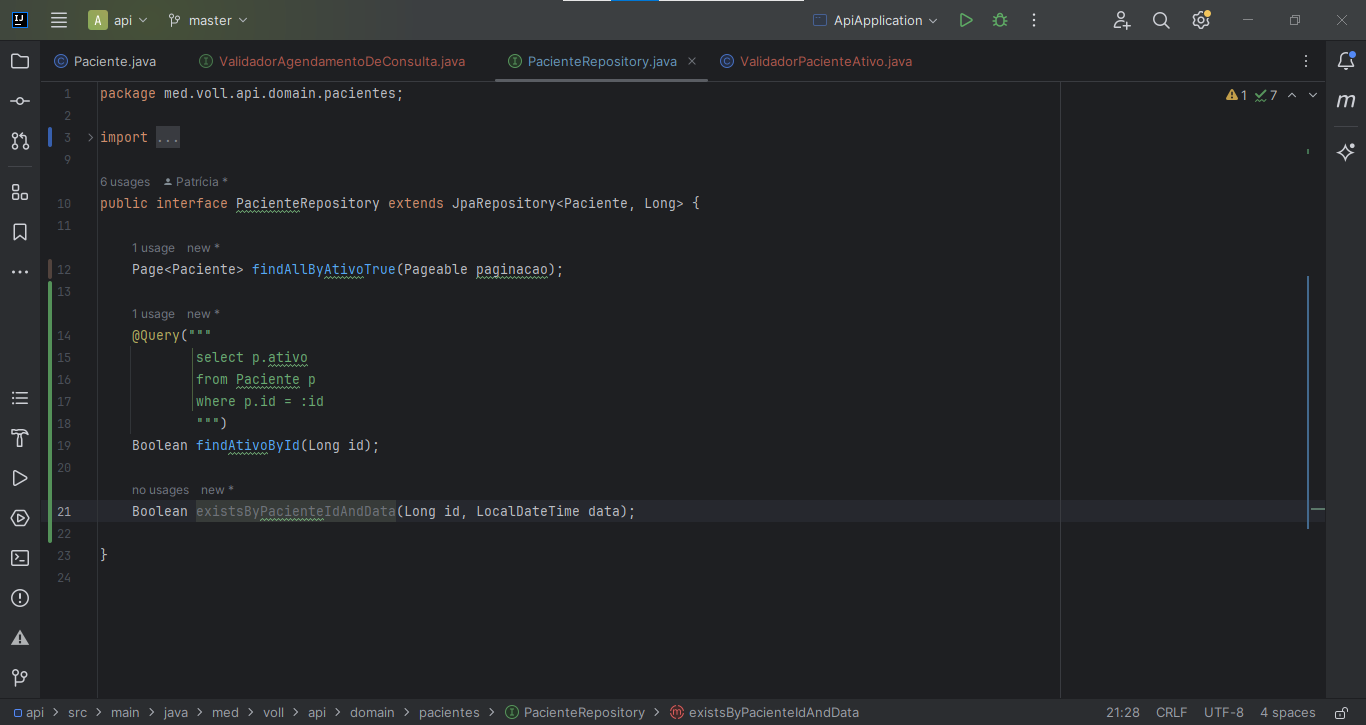
Task: Open Notifications bell panel
Action: coord(1346,61)
